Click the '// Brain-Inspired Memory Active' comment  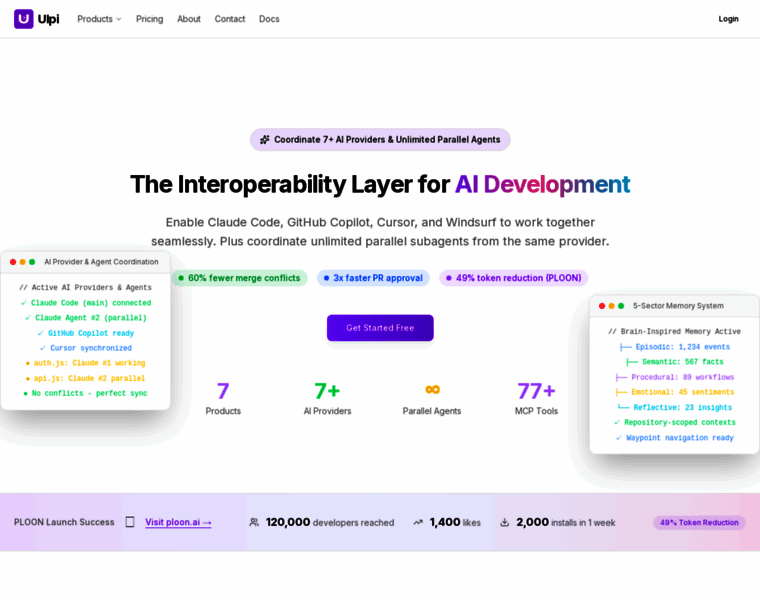[x=674, y=332]
